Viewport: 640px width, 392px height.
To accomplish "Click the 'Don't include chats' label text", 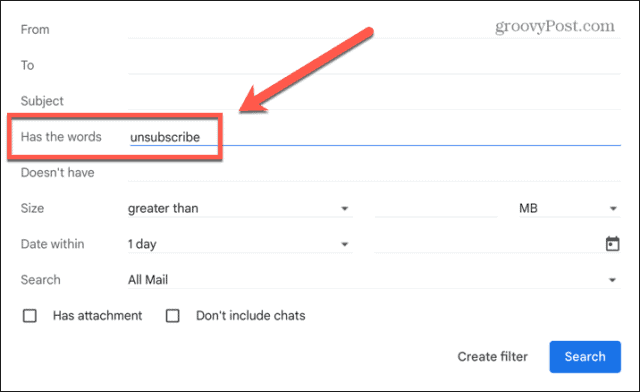I will [251, 316].
